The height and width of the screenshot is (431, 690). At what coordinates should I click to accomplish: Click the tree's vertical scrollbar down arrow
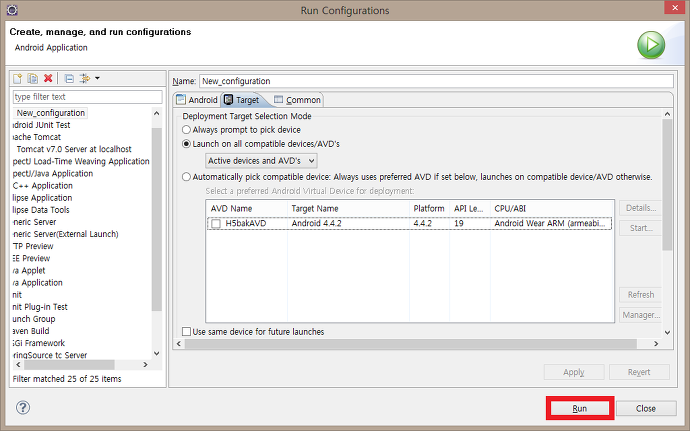click(x=157, y=353)
